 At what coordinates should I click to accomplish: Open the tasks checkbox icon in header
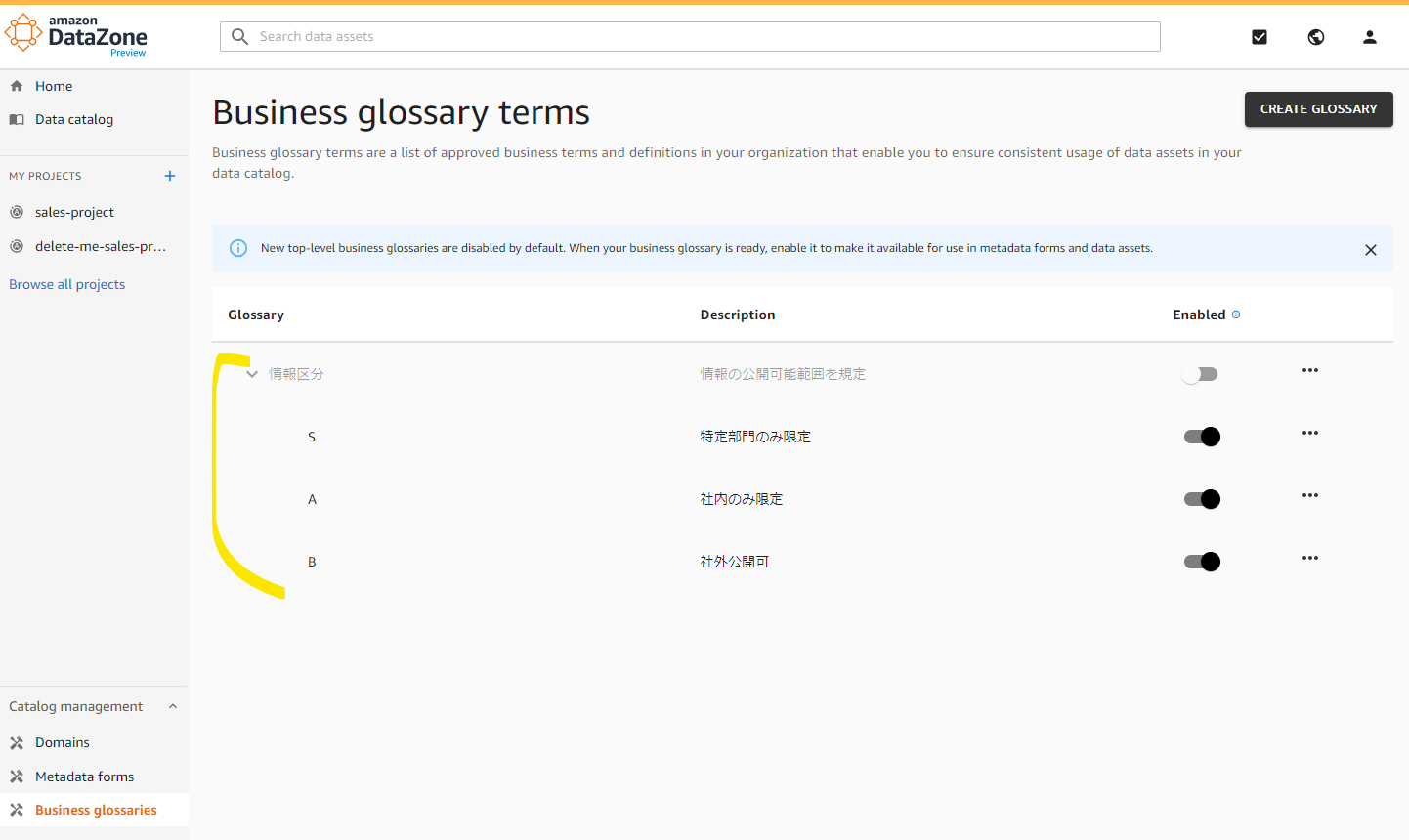pyautogui.click(x=1260, y=37)
